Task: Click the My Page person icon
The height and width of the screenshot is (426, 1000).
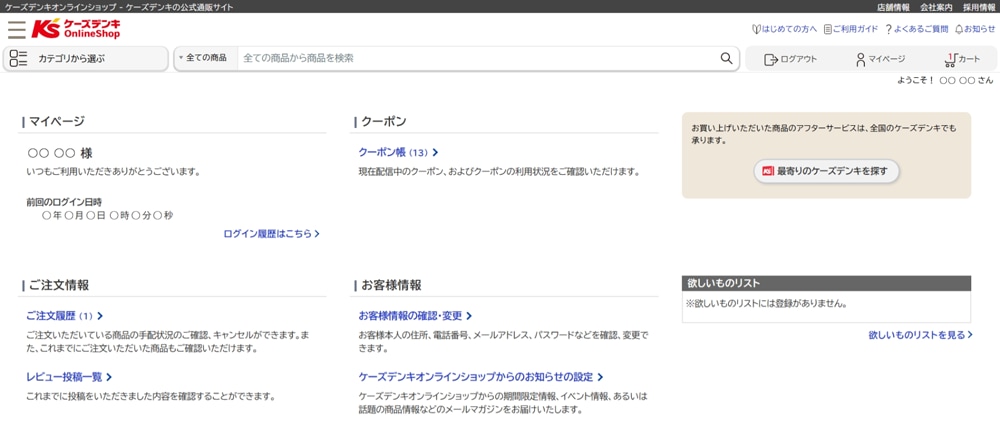Action: [x=860, y=59]
